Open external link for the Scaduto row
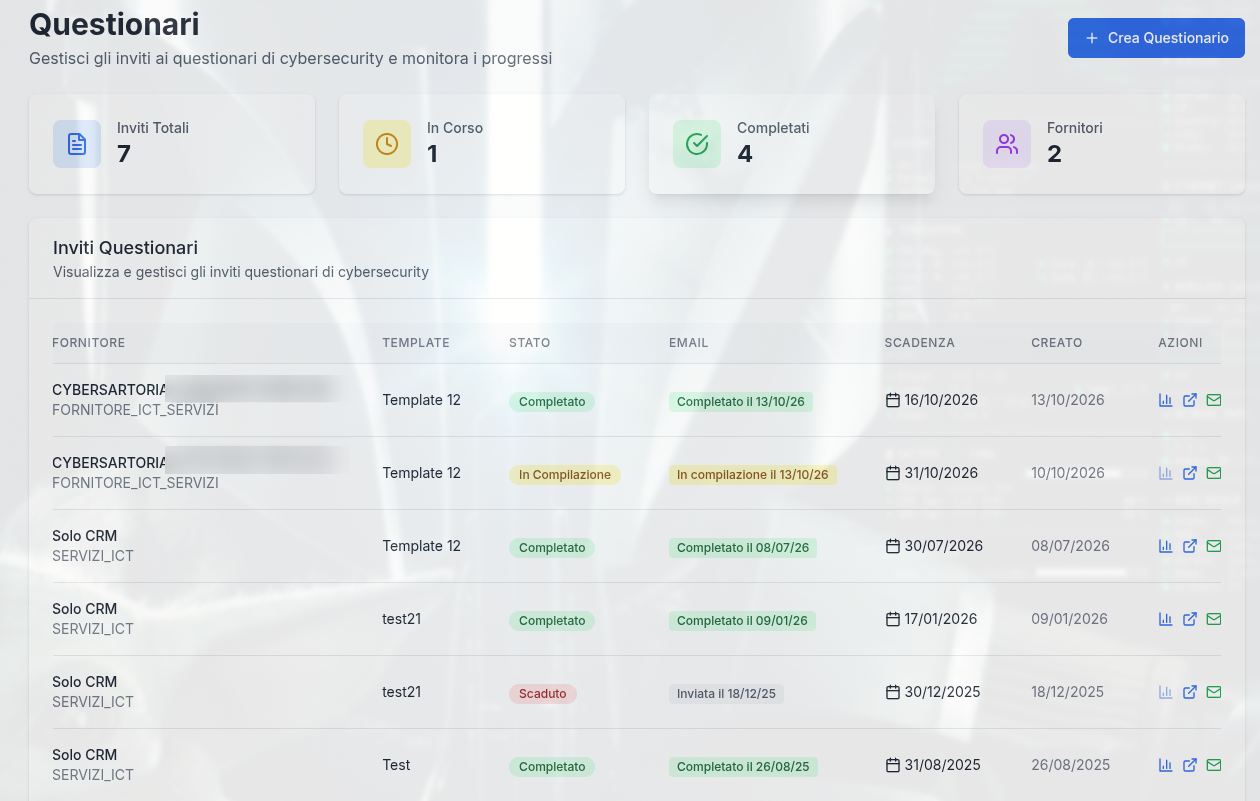 1190,692
